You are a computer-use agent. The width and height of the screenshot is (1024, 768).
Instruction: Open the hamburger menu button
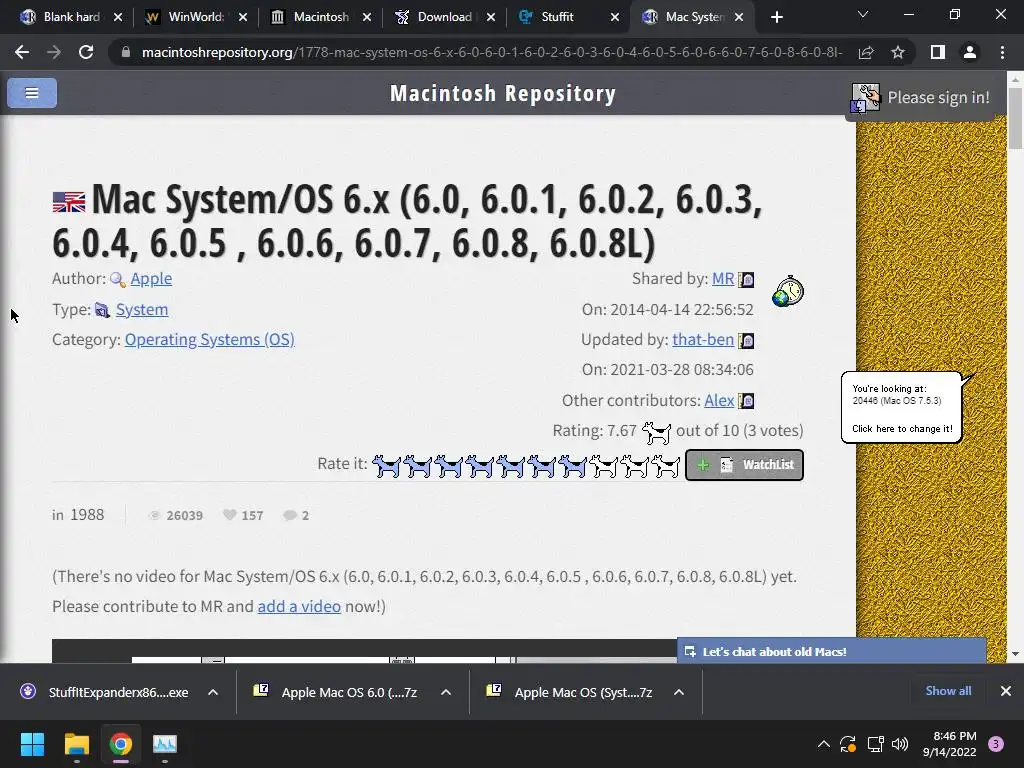click(x=32, y=93)
